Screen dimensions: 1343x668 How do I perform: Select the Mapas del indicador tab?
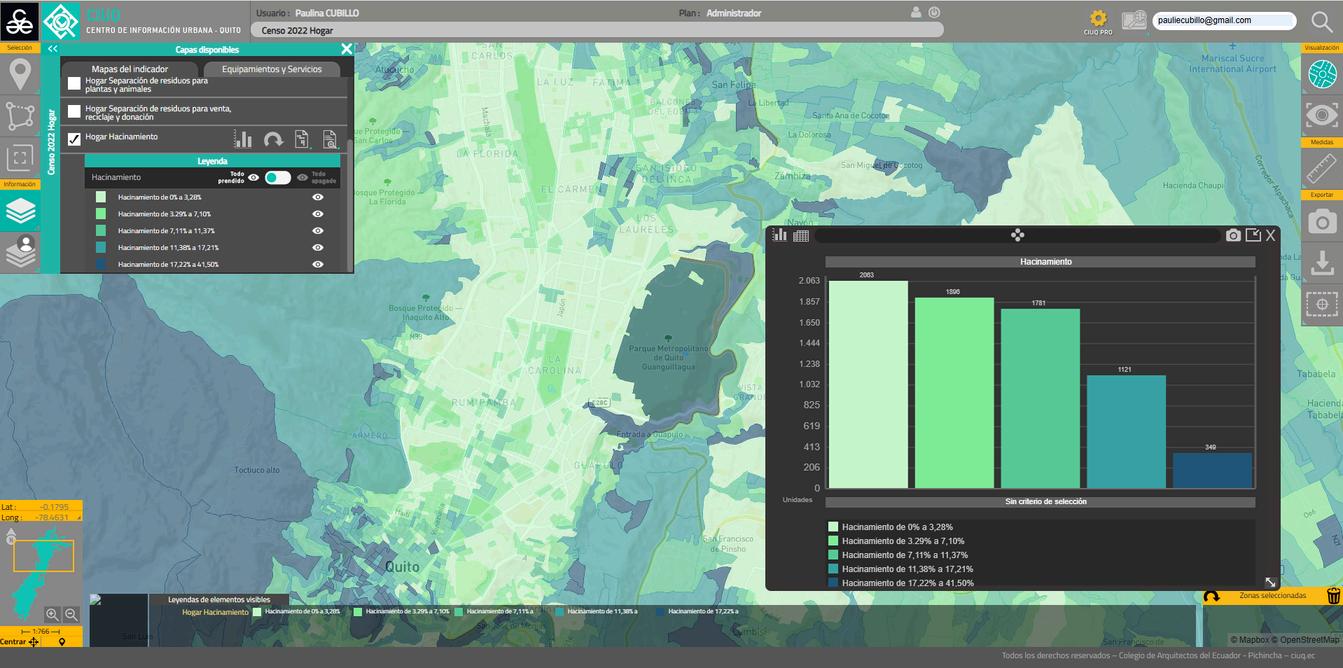click(x=130, y=69)
